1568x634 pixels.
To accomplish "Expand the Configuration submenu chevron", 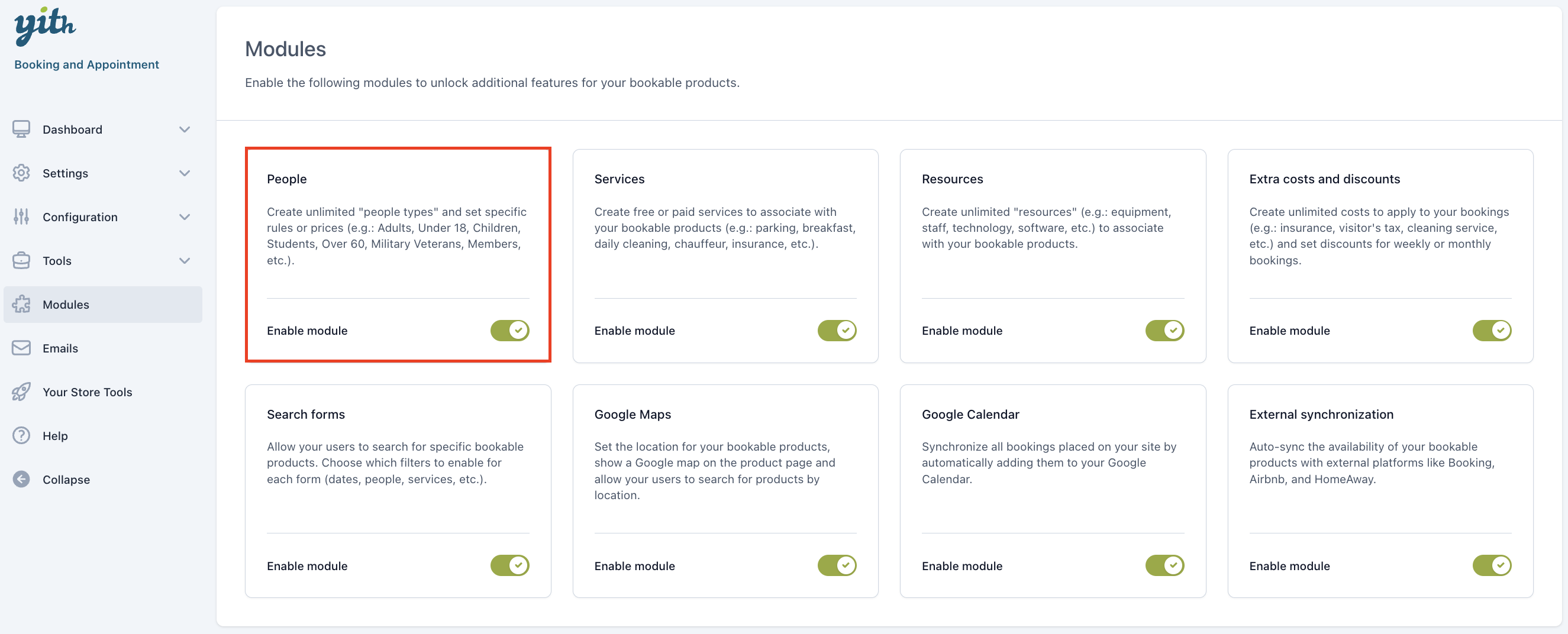I will coord(185,217).
